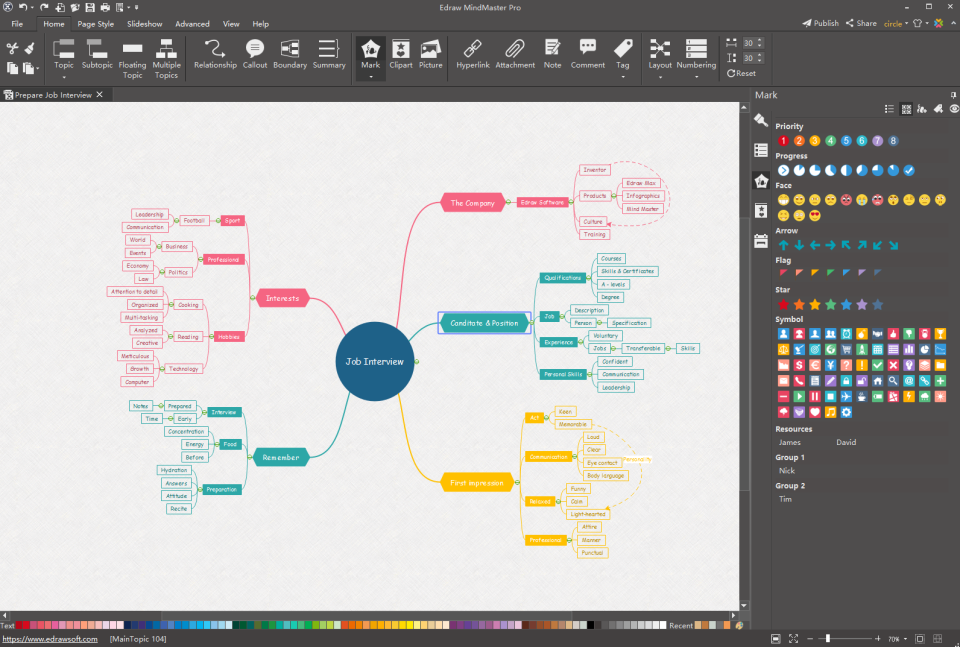Expand the Tag dropdown

[x=623, y=77]
